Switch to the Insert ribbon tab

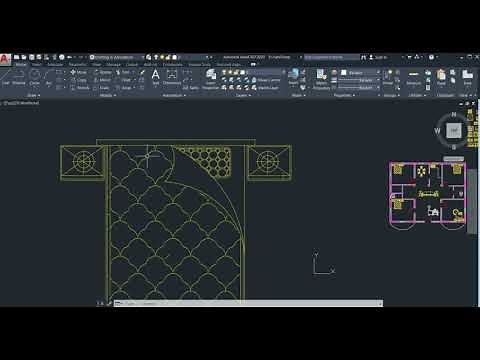tap(36, 65)
